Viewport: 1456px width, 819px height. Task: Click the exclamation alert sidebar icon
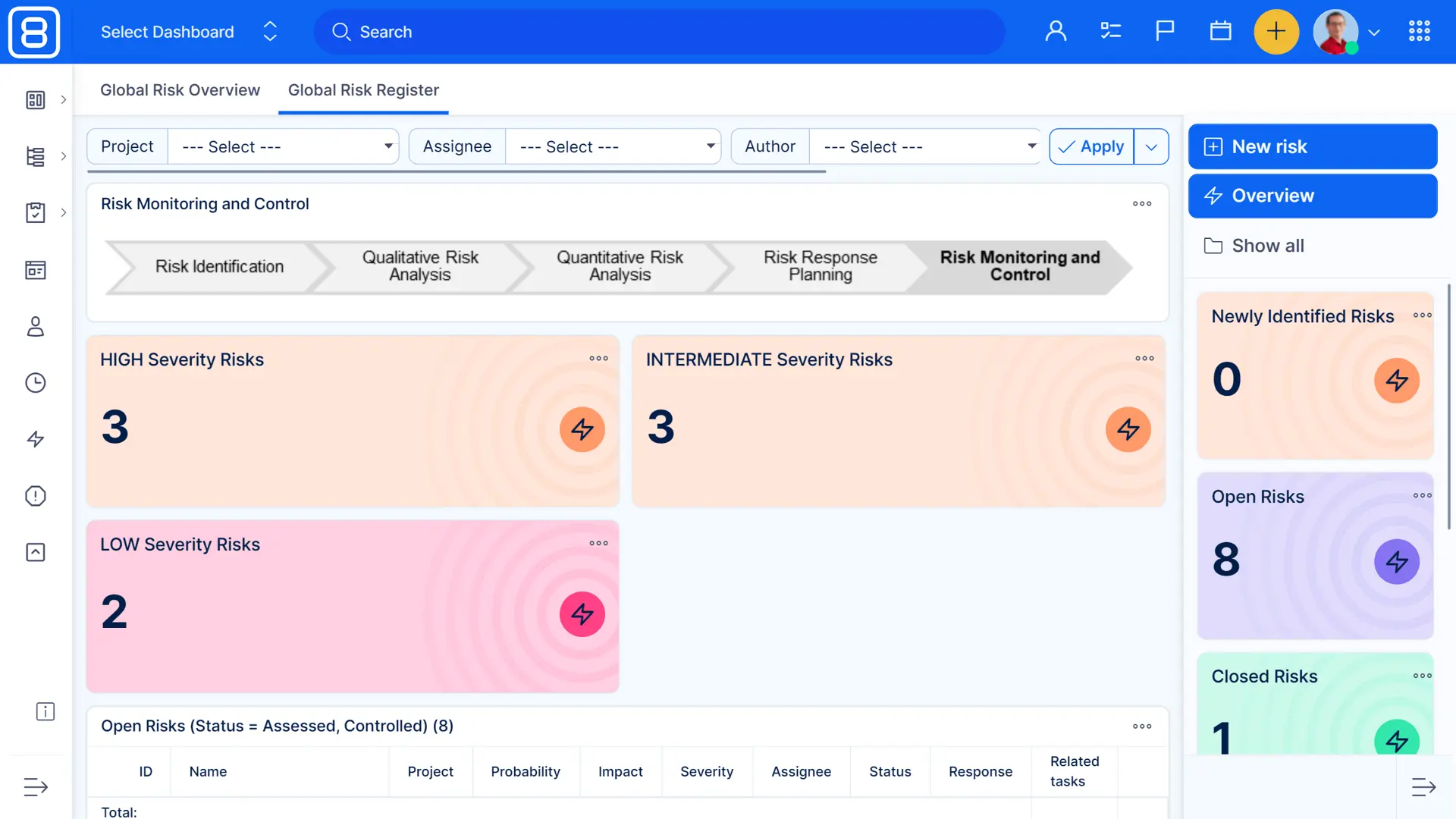35,496
